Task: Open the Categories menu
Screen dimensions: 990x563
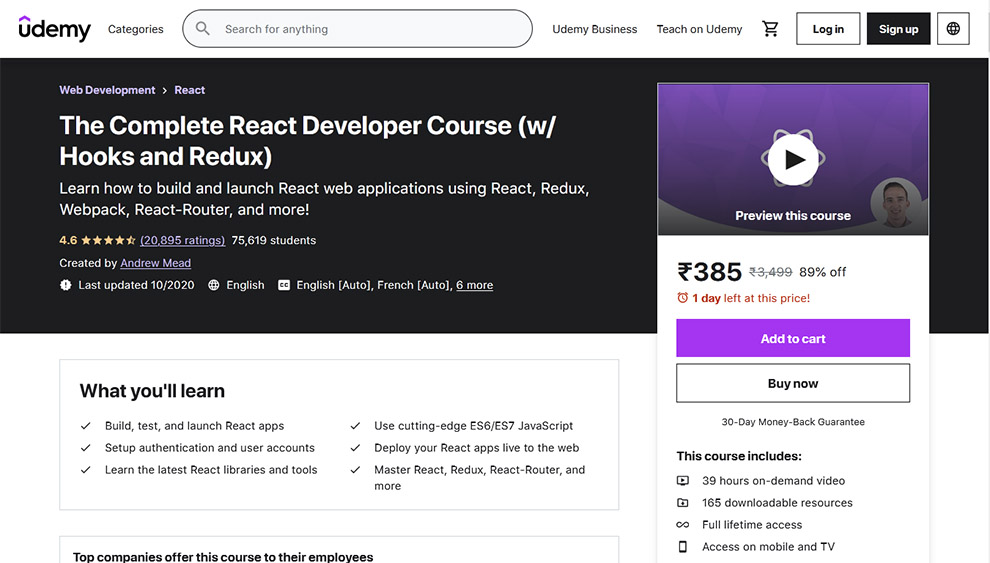Action: [136, 29]
